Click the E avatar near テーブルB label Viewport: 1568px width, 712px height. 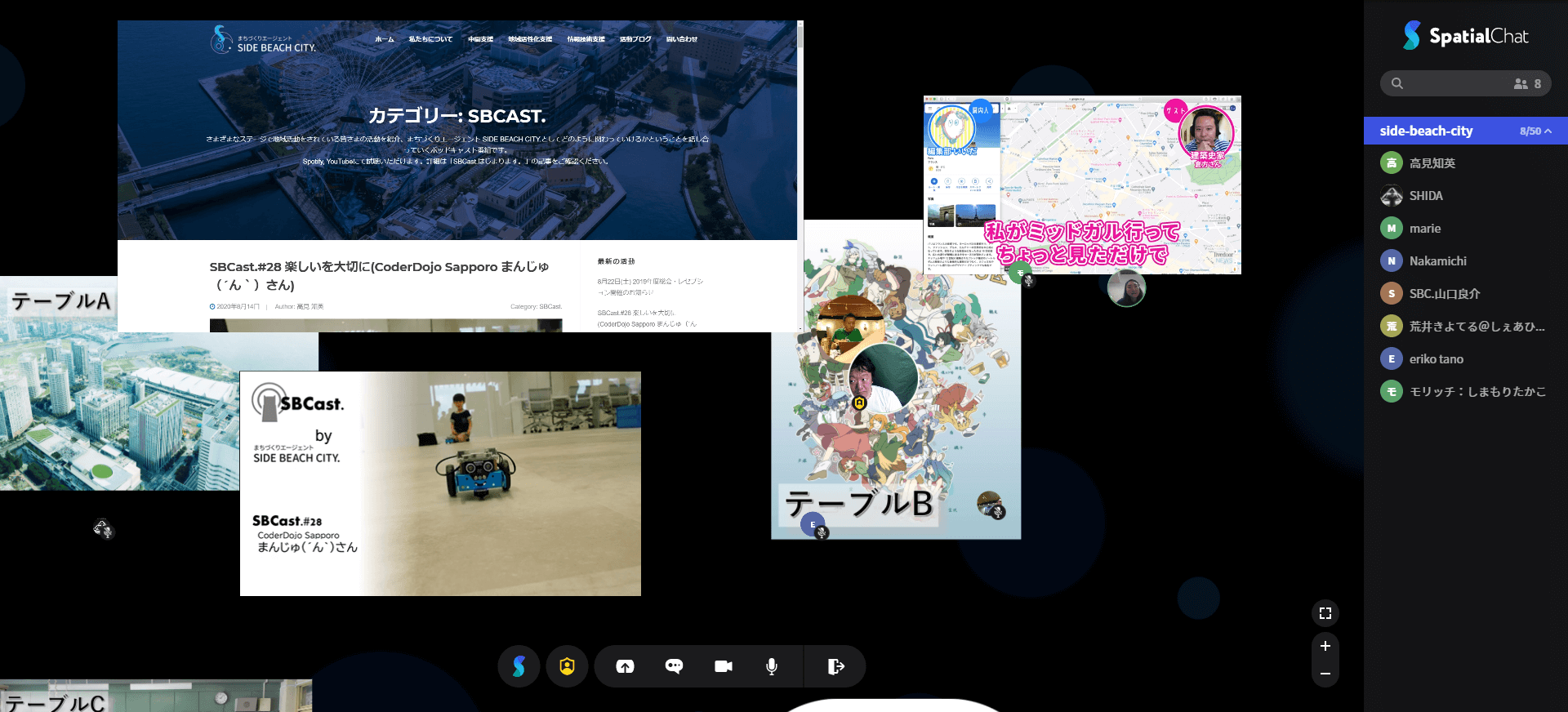pos(813,524)
